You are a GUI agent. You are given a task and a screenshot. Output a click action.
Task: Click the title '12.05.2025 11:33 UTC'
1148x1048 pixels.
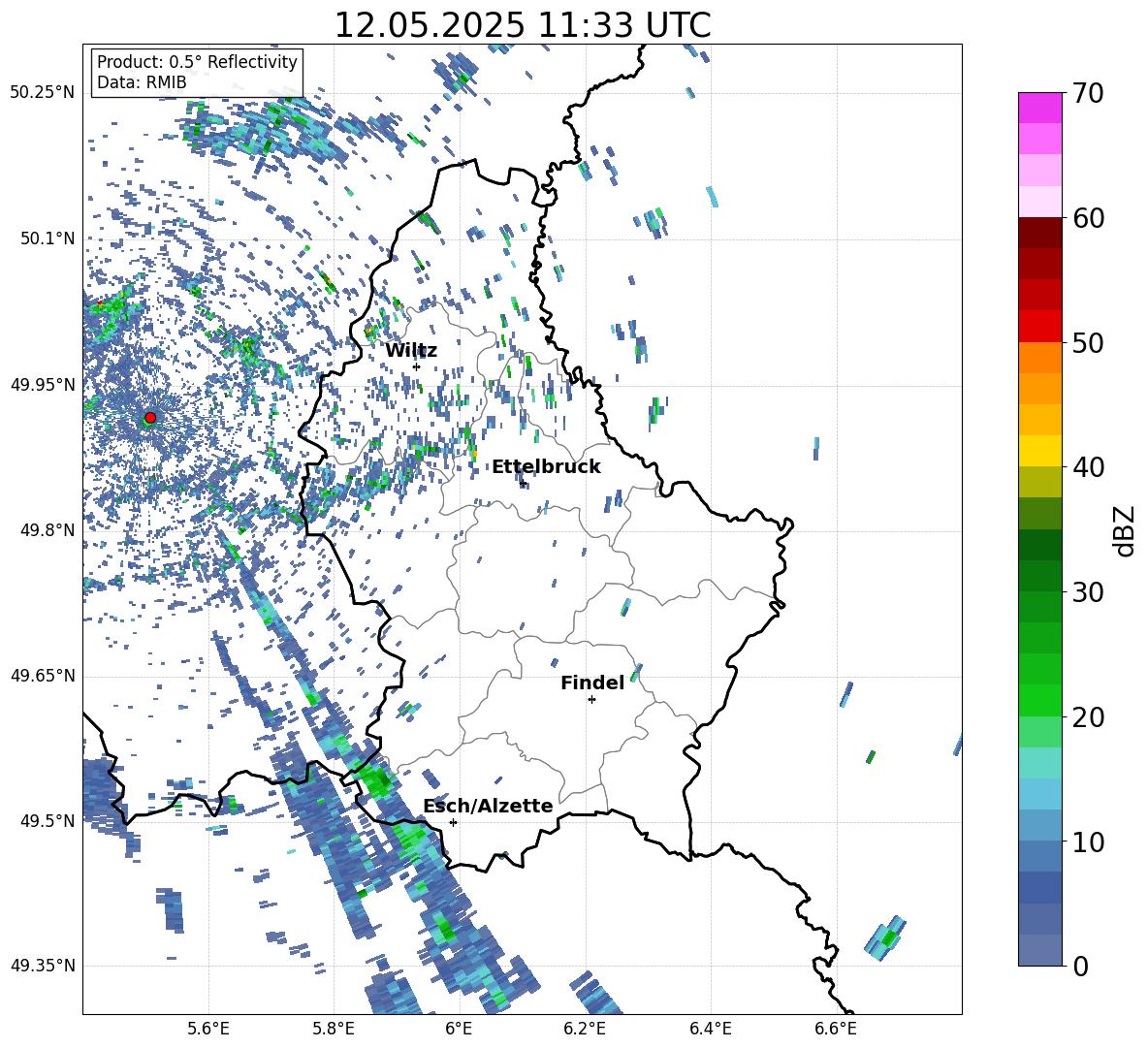[523, 25]
